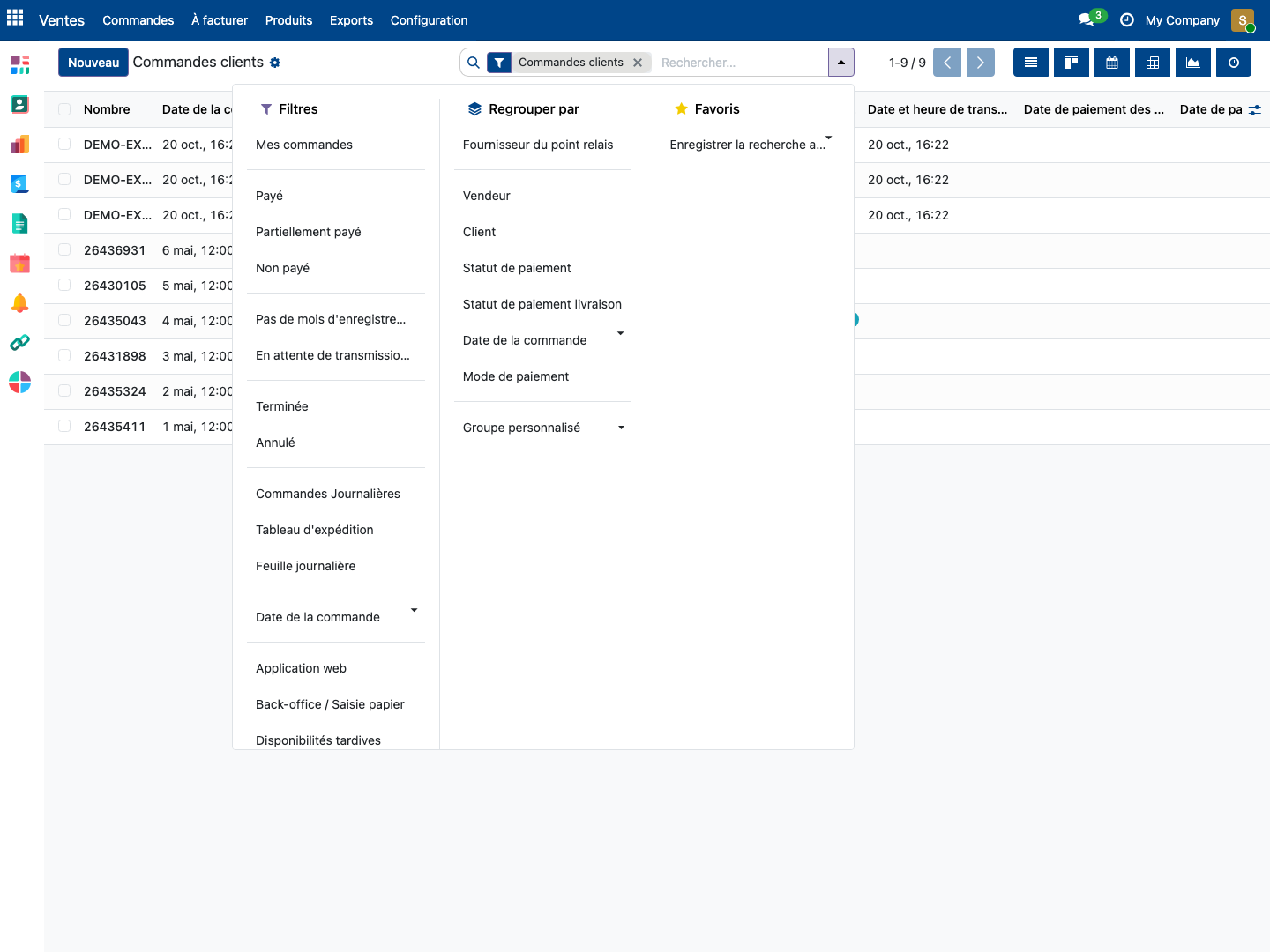Switch to the kanban view

click(1072, 63)
